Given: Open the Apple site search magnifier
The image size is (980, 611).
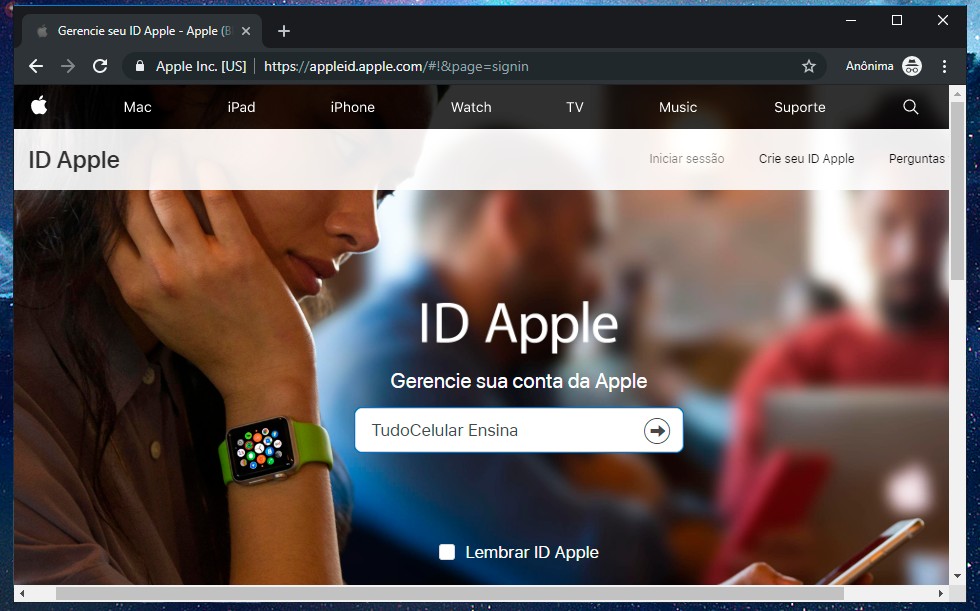Looking at the screenshot, I should tap(911, 107).
